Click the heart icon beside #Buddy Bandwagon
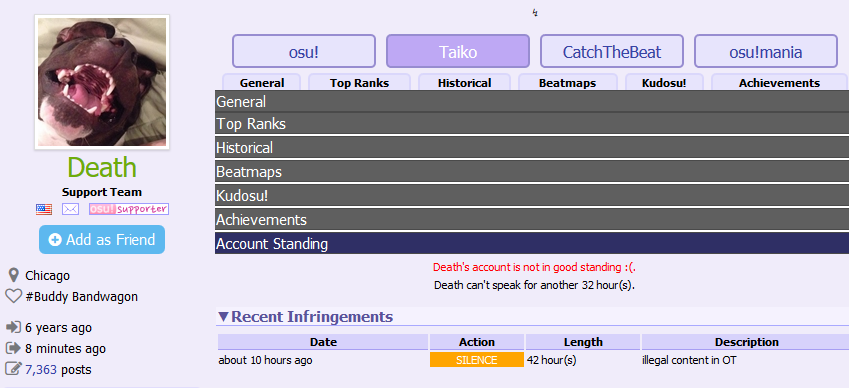Image resolution: width=849 pixels, height=388 pixels. [x=13, y=297]
